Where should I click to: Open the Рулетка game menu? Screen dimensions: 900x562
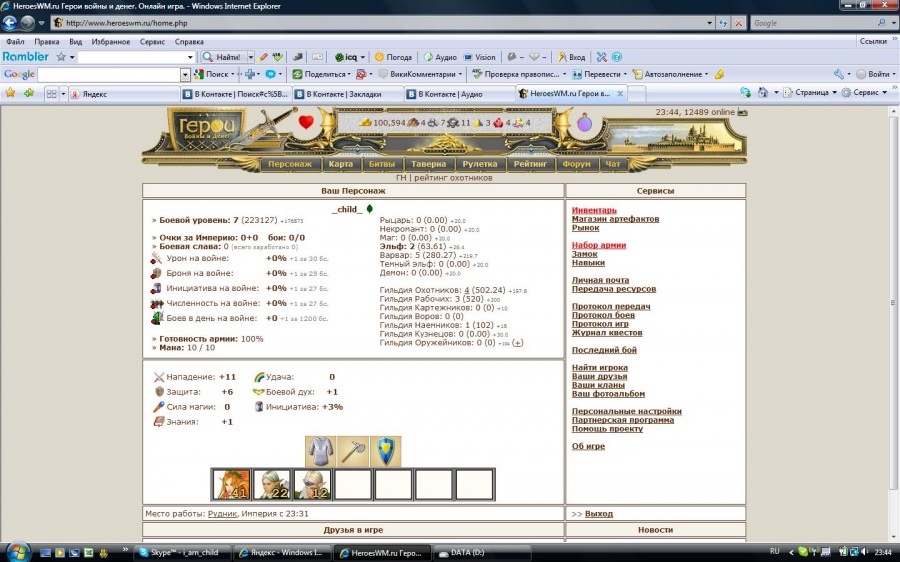pos(480,164)
